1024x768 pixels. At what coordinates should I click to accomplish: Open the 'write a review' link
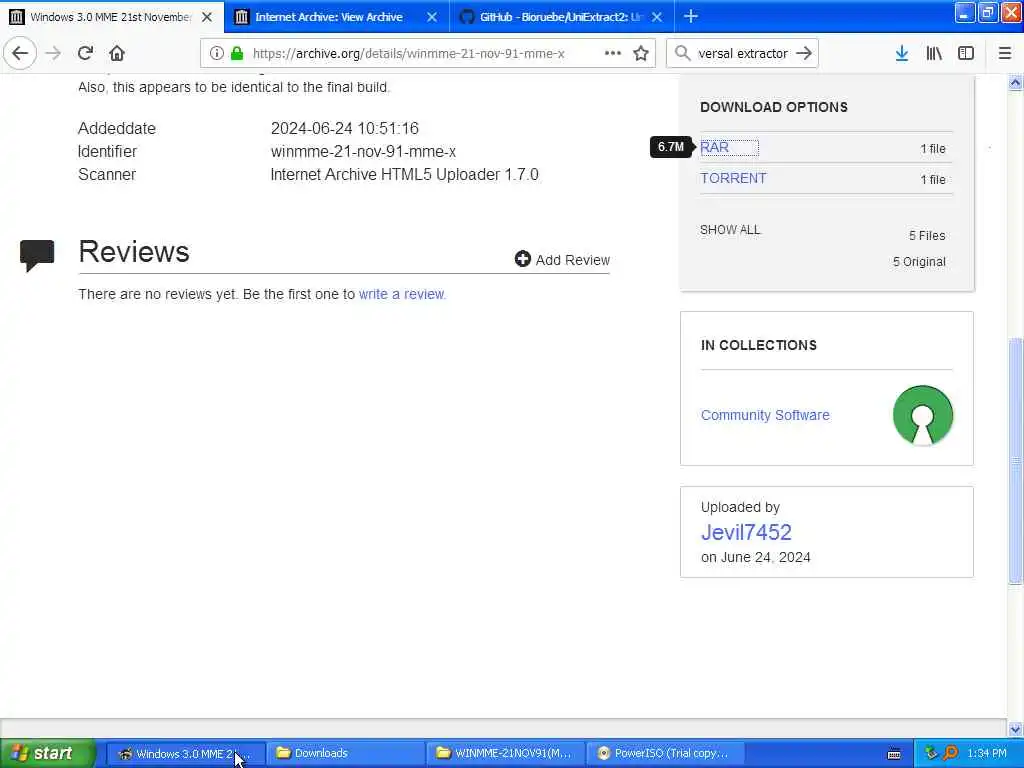tap(402, 294)
